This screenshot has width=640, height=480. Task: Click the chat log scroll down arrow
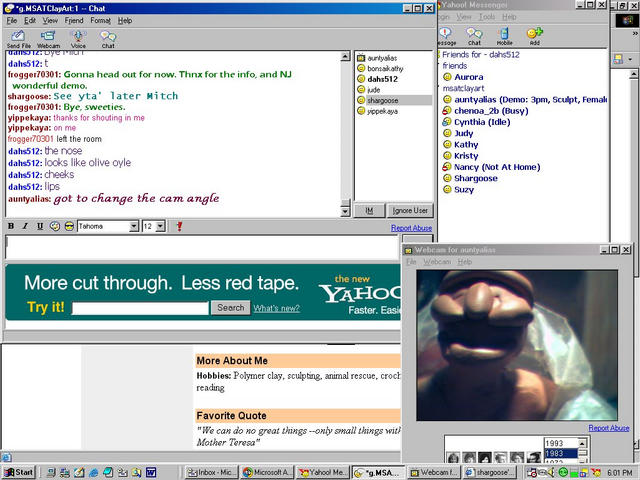click(x=345, y=211)
